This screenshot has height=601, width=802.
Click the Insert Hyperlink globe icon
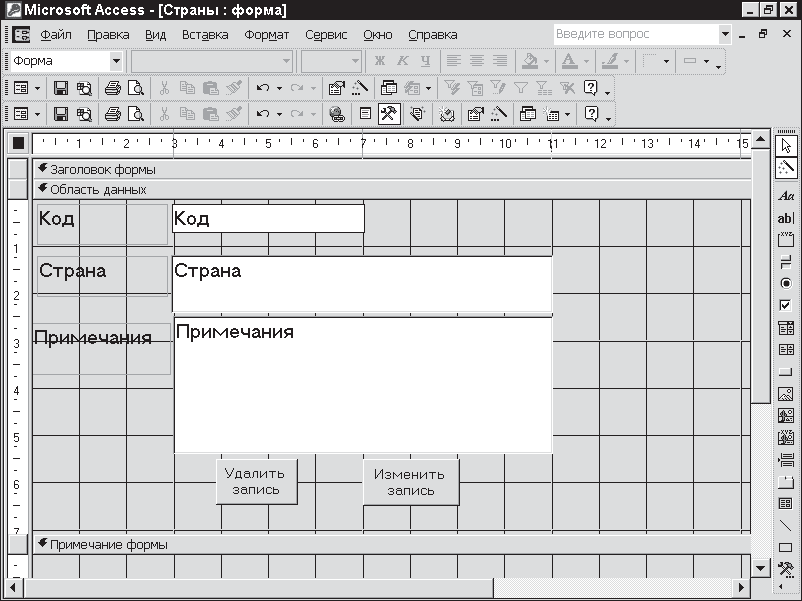pos(337,114)
